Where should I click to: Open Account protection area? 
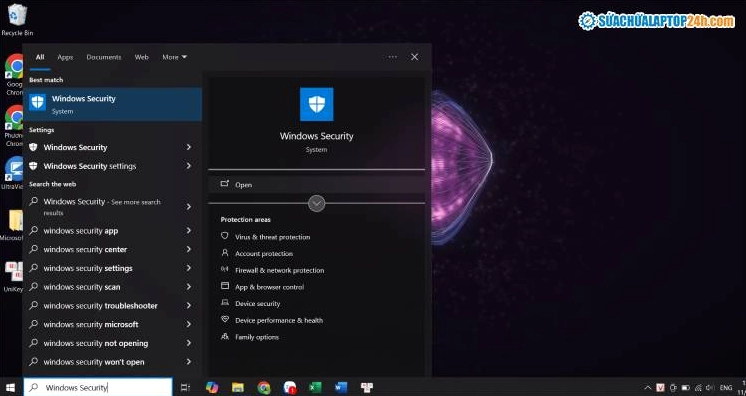[x=264, y=254]
